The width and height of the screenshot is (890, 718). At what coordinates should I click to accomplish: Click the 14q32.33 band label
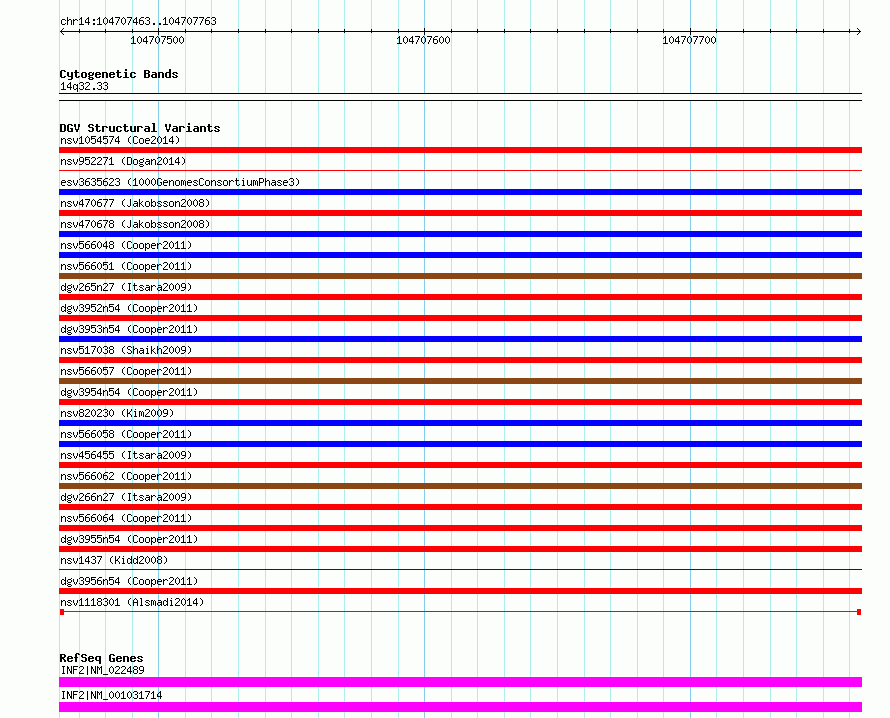(x=84, y=86)
